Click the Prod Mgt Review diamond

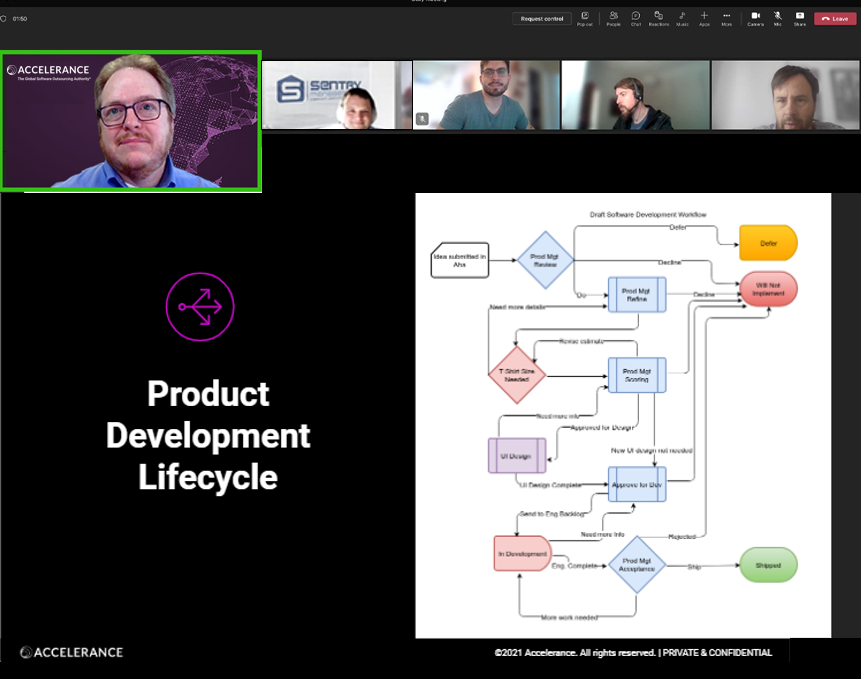point(545,260)
